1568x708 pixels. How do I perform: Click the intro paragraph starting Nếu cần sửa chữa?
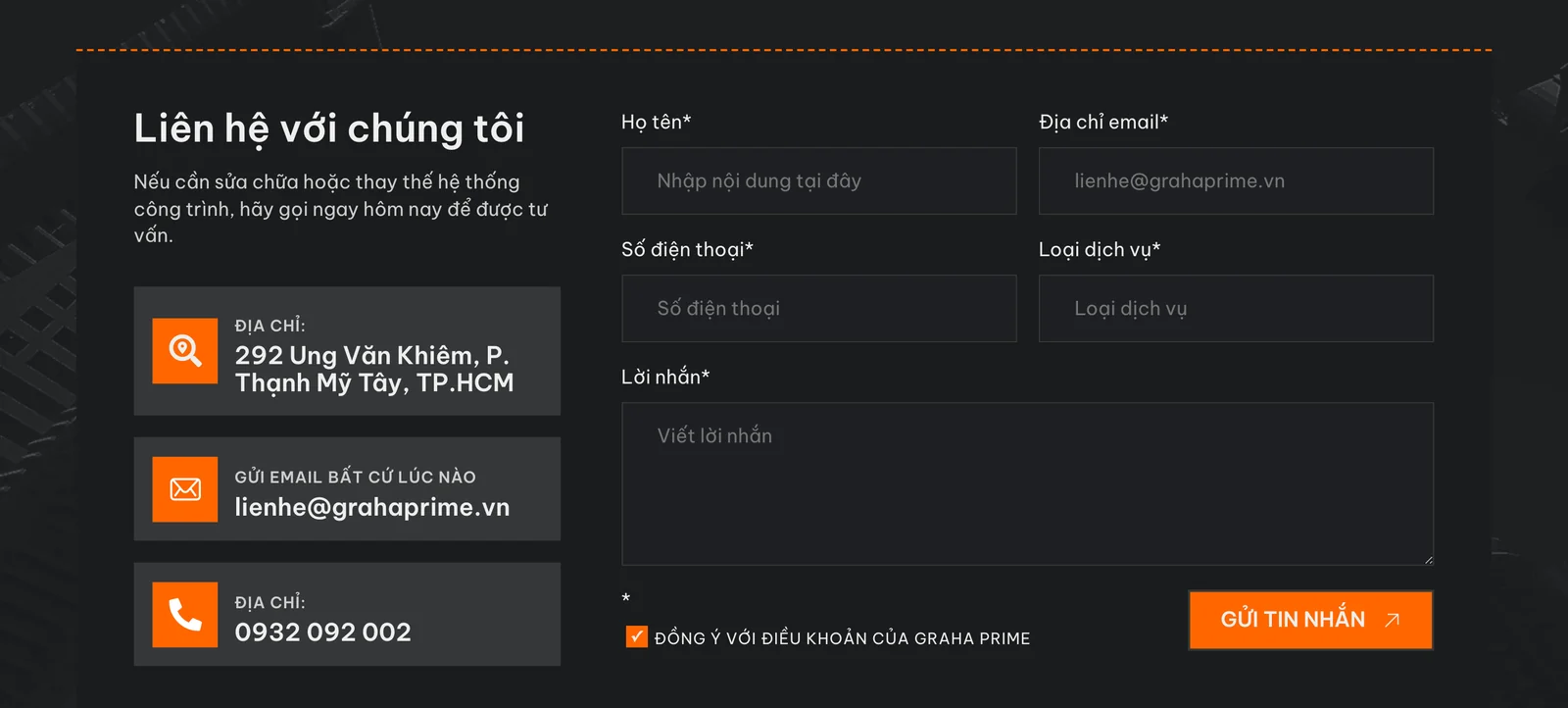point(341,209)
